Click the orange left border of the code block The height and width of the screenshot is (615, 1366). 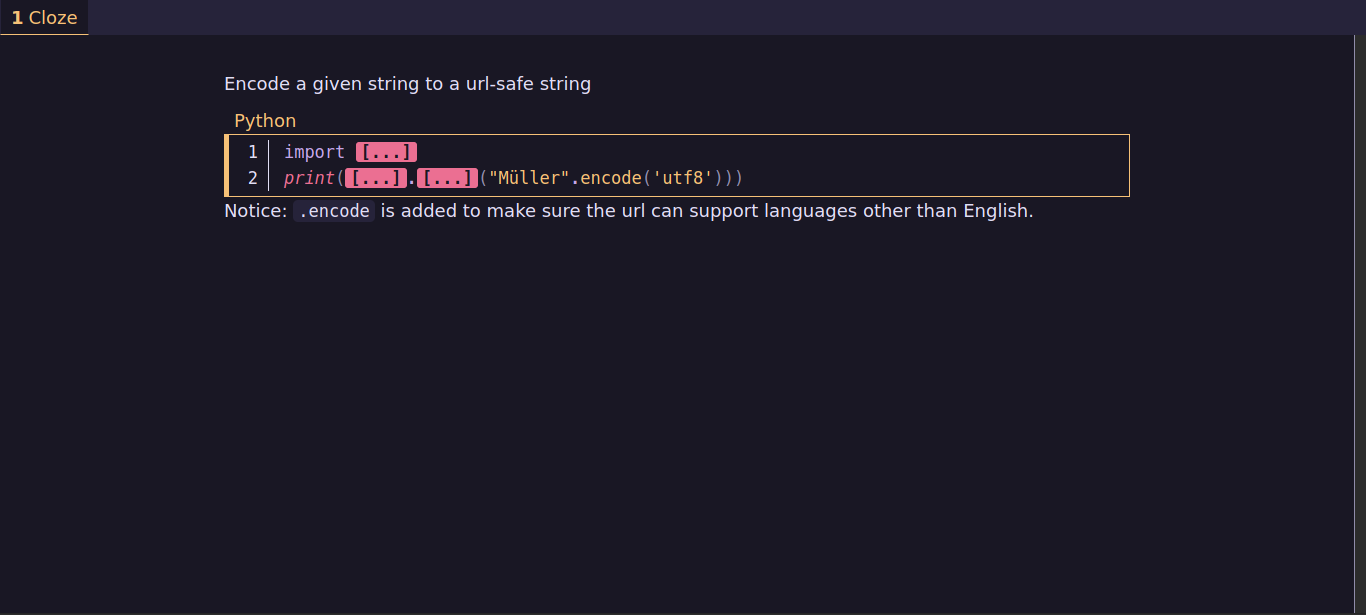pyautogui.click(x=227, y=165)
